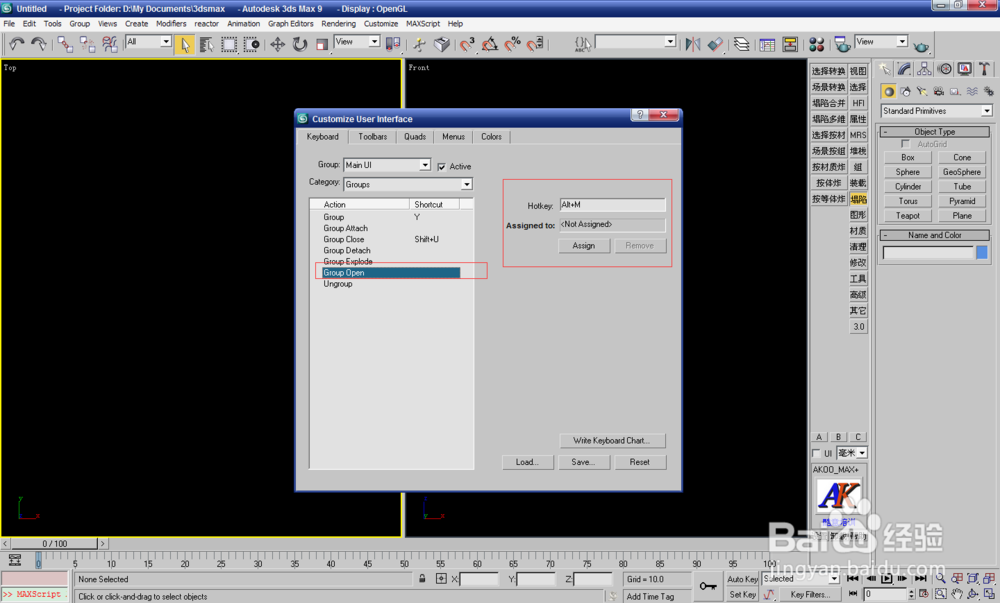
Task: Open the reference coordinate View dropdown
Action: click(357, 41)
